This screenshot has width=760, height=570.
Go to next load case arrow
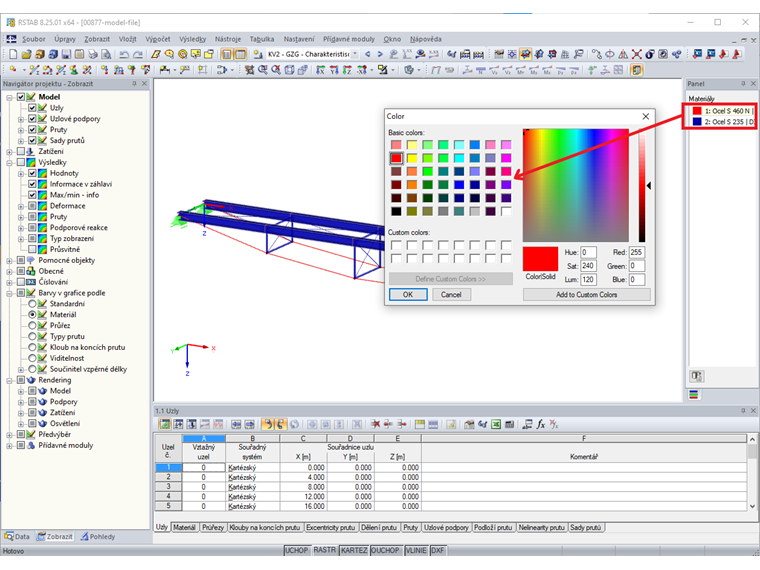tap(380, 54)
